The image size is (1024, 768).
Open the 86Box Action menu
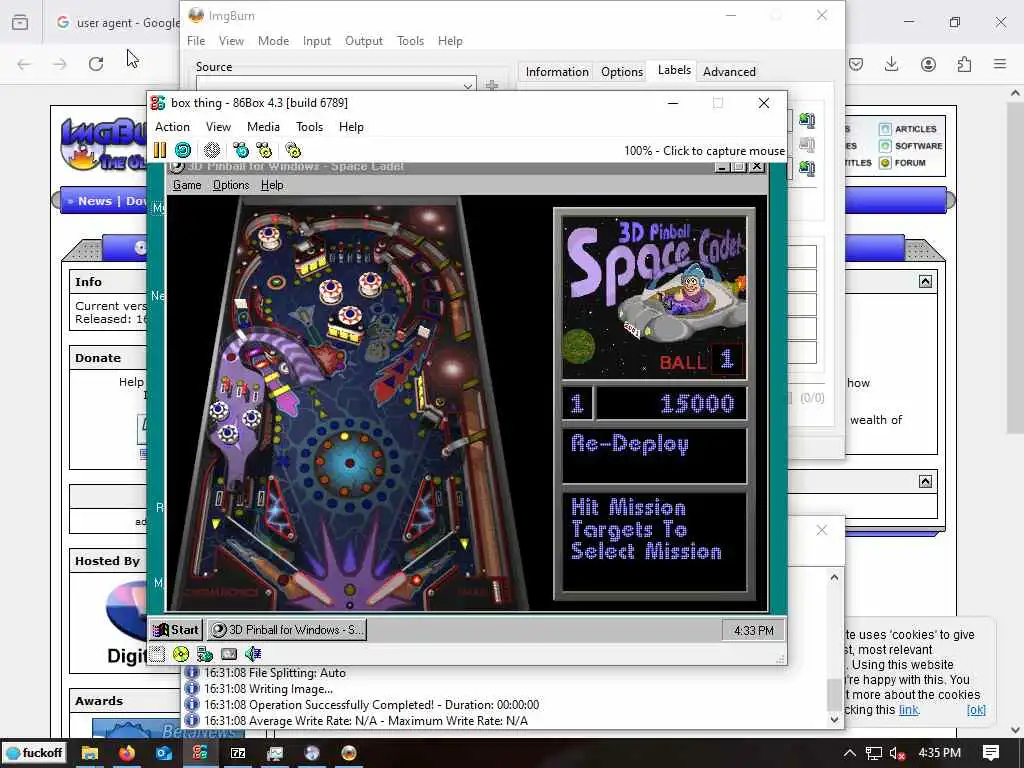pyautogui.click(x=172, y=127)
